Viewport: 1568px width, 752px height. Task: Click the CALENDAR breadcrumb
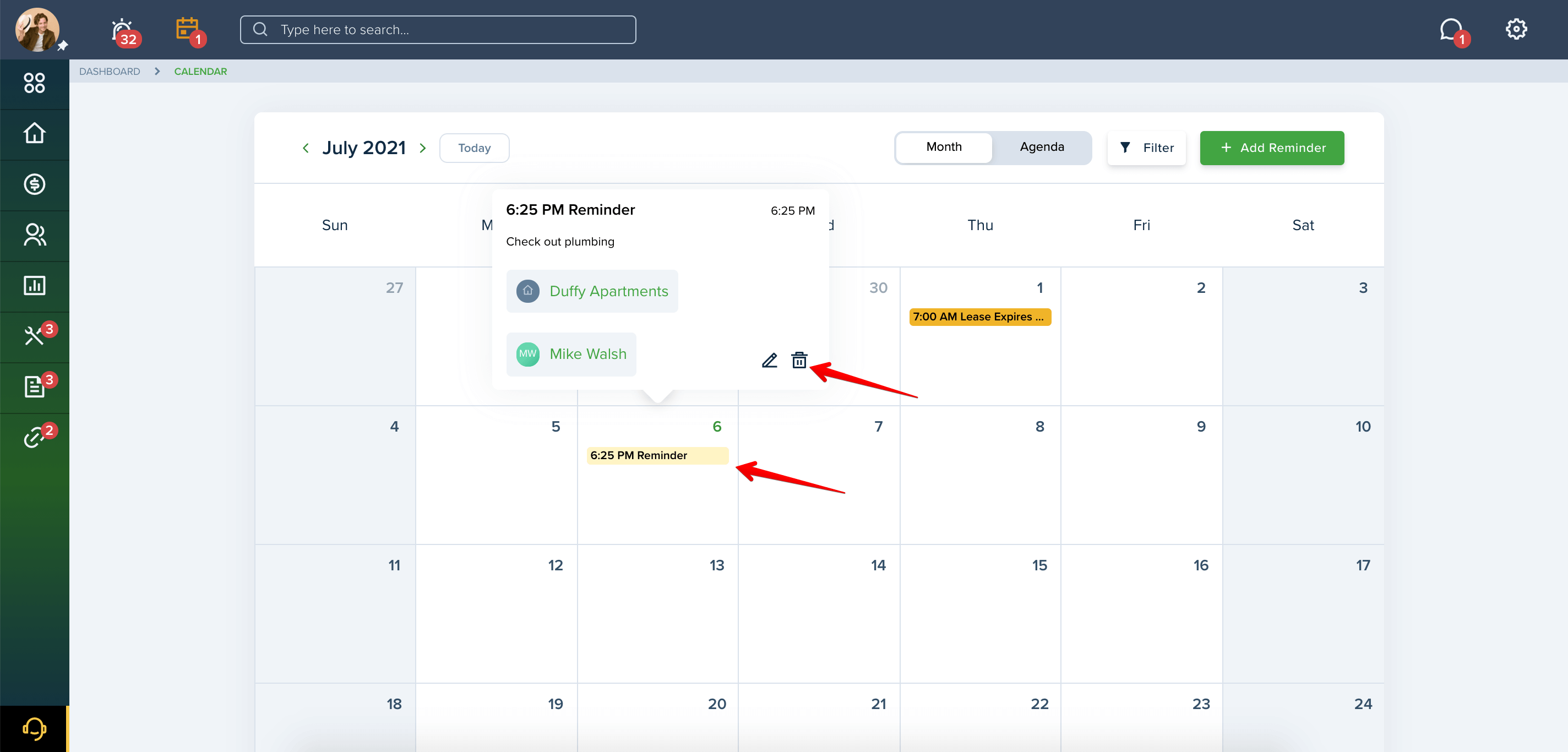point(200,71)
